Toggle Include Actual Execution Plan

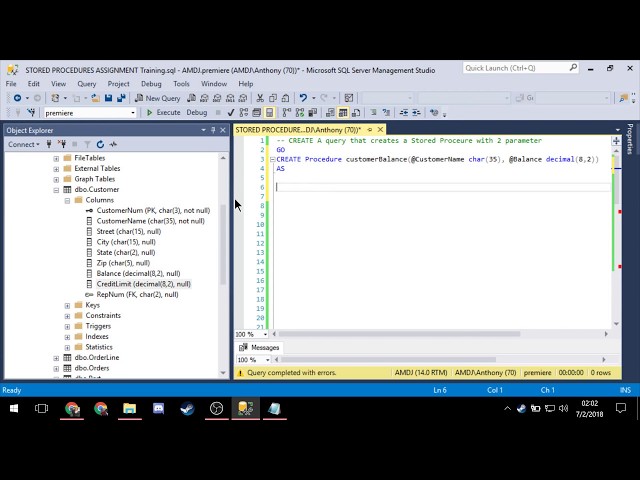point(287,113)
